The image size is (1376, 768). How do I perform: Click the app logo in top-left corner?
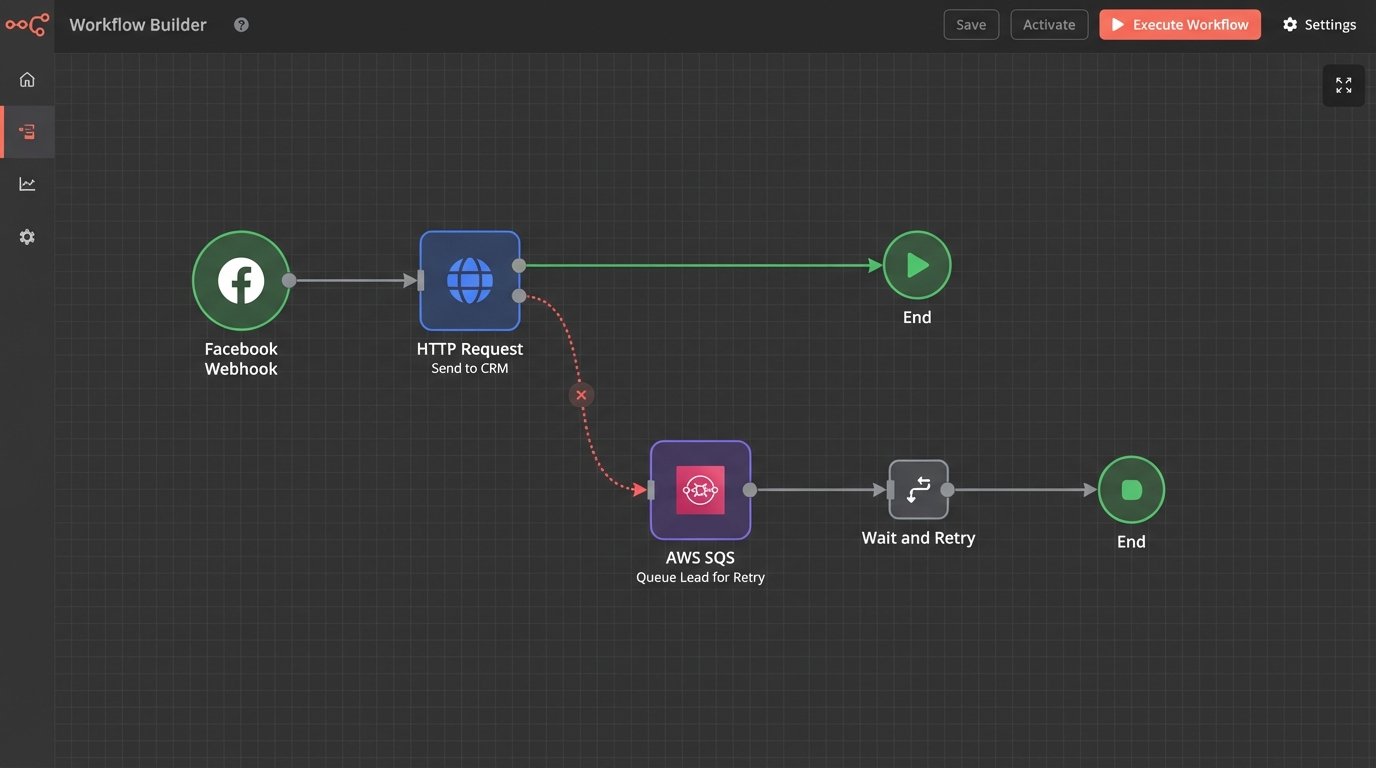pos(27,25)
